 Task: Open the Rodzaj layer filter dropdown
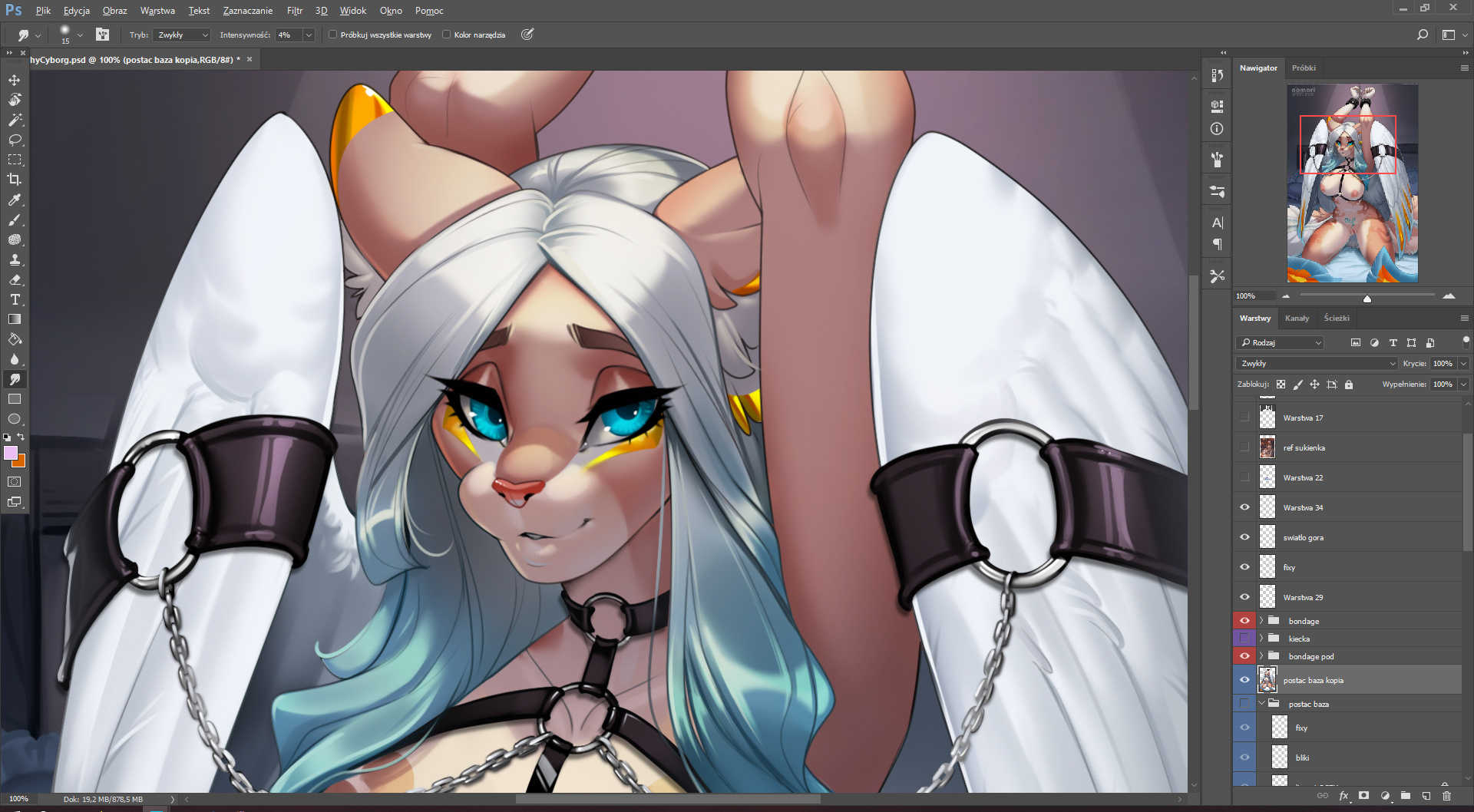point(1281,343)
